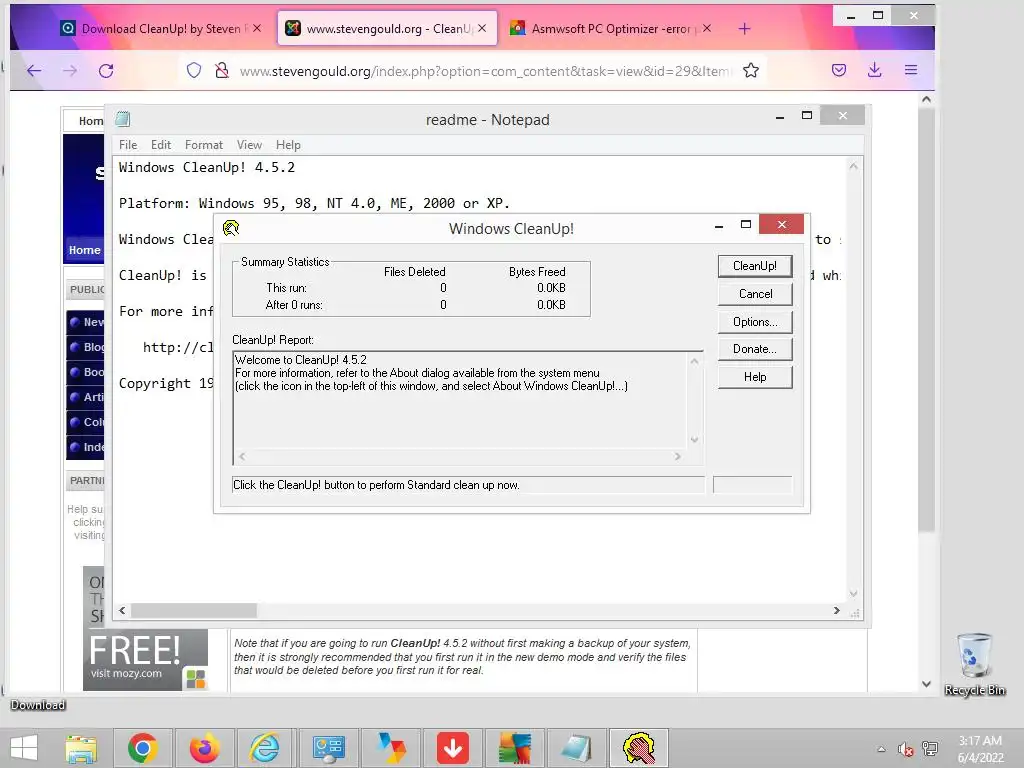Close the Asmwsoft PC Optimizer tab
Screen dimensions: 1024x768
[x=707, y=29]
